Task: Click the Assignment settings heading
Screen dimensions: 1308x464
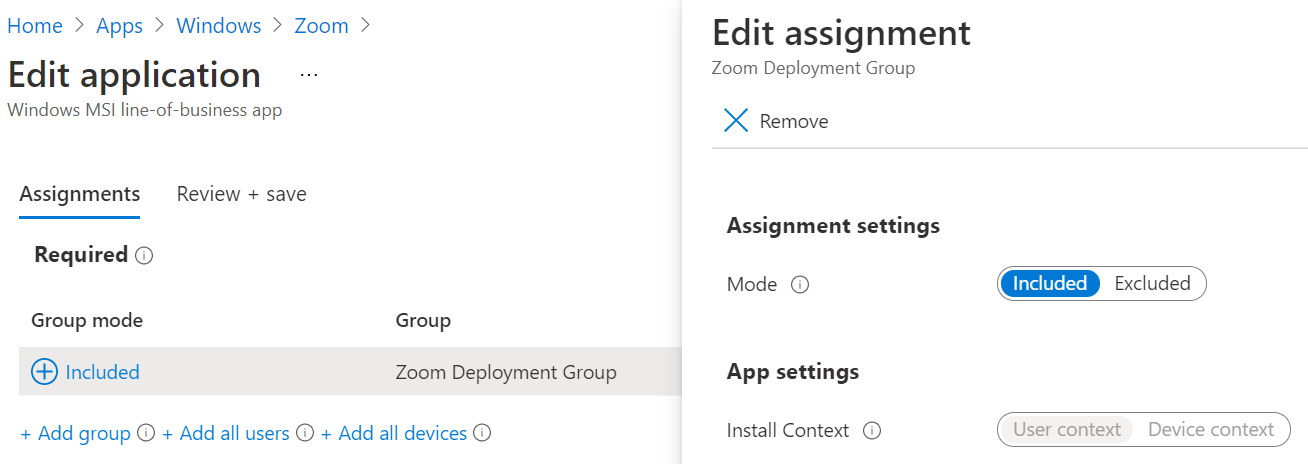Action: 833,225
